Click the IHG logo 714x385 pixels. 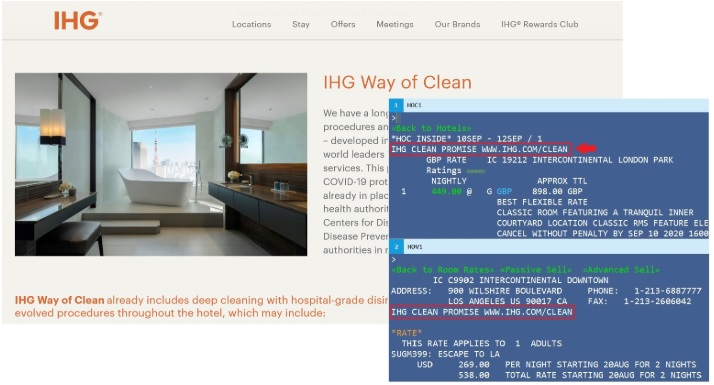pos(77,21)
